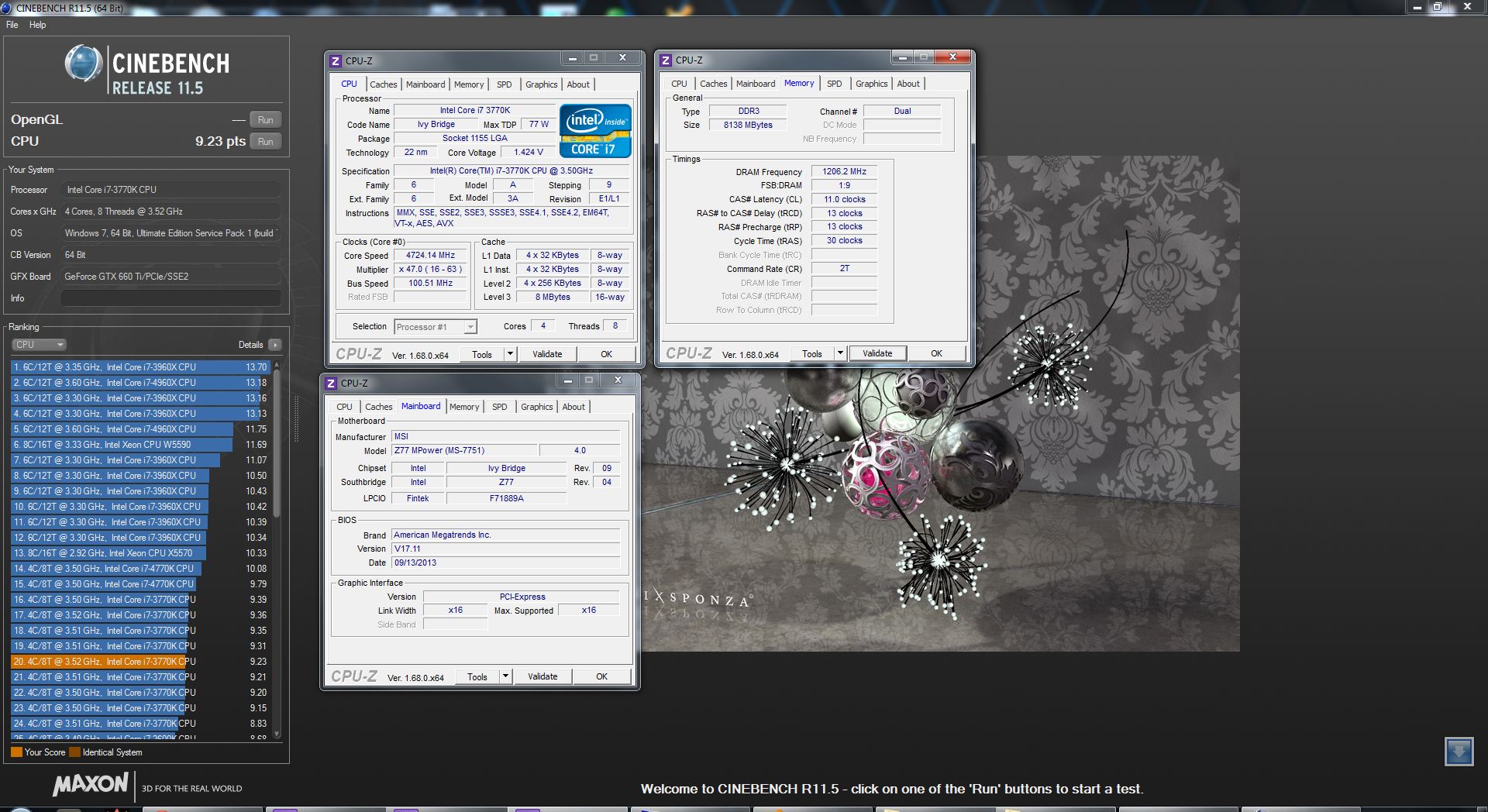Click the DRAM Frequency value 1206.2 MHz
Screen dimensions: 1488x812
click(x=844, y=172)
